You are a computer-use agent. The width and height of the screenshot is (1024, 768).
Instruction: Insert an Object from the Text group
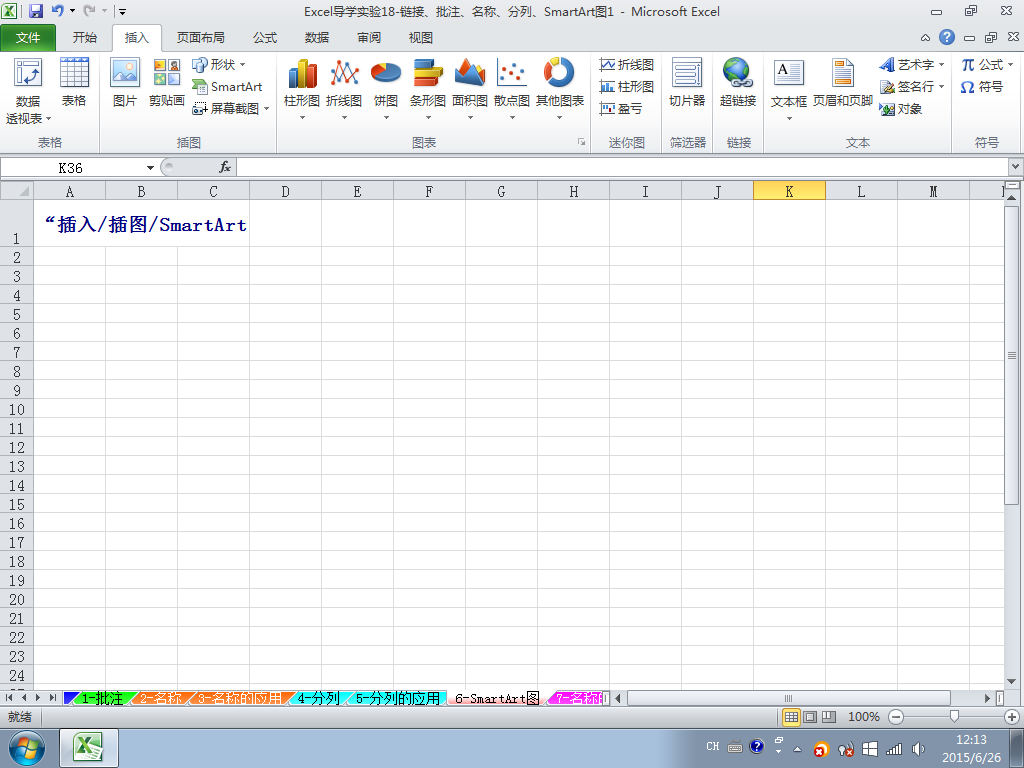(901, 108)
